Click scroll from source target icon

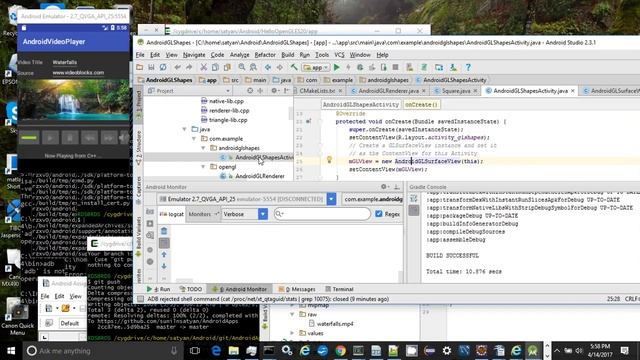click(250, 91)
